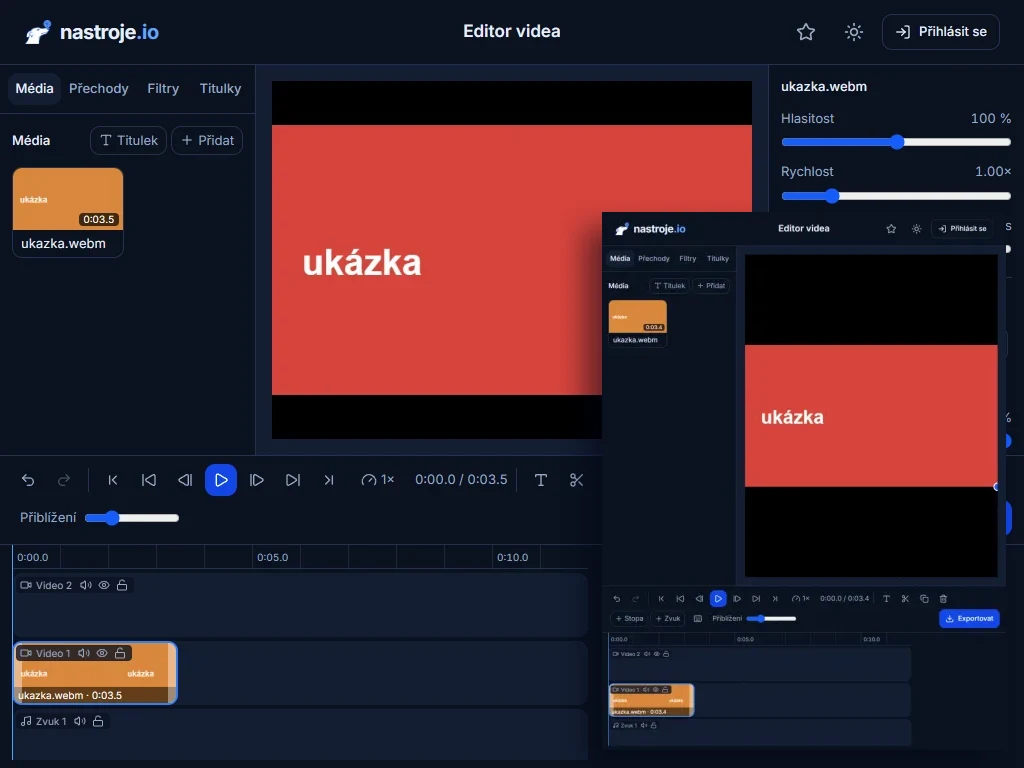This screenshot has height=768, width=1024.
Task: Click the star icon in the inset editor header
Action: [x=891, y=229]
